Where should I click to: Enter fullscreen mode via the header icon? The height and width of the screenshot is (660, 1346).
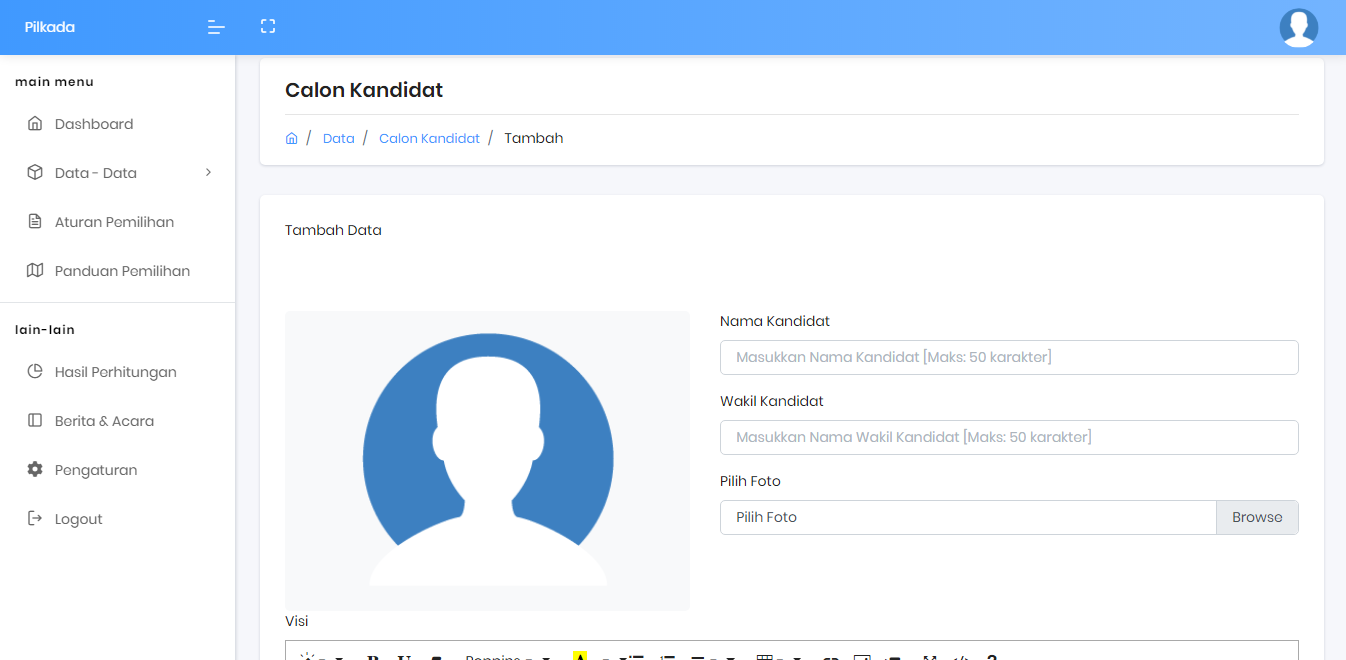click(x=268, y=27)
